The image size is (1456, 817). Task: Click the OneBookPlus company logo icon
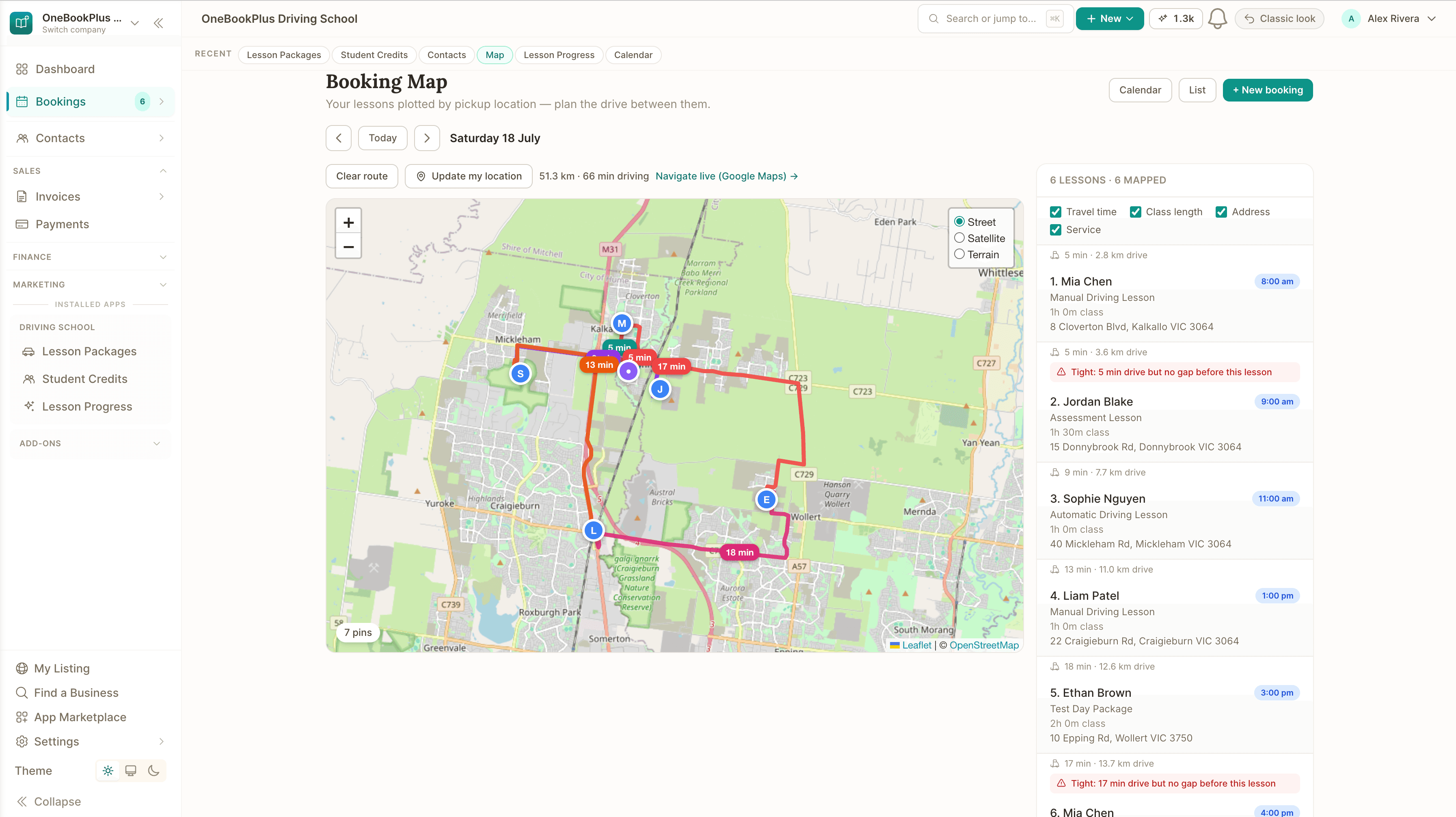(x=21, y=23)
